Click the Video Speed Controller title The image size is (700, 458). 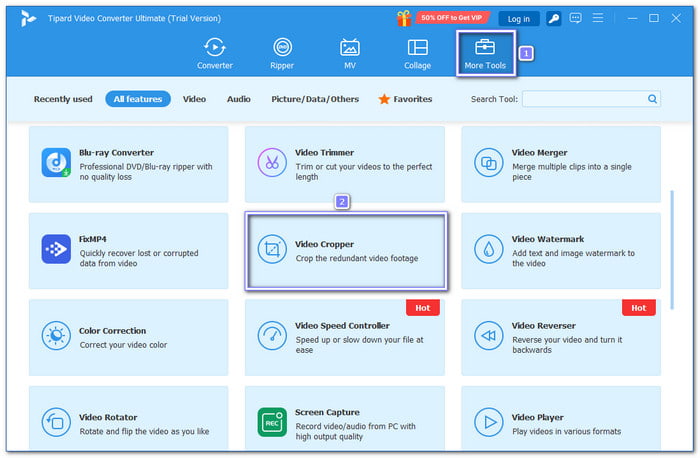point(342,326)
